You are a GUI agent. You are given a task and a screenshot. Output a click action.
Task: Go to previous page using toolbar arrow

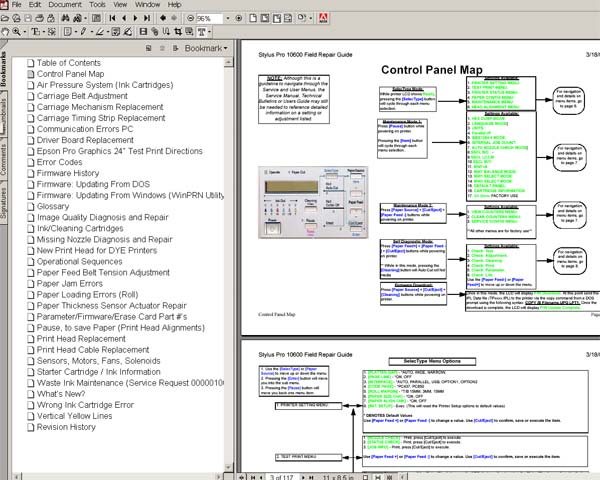(x=124, y=18)
